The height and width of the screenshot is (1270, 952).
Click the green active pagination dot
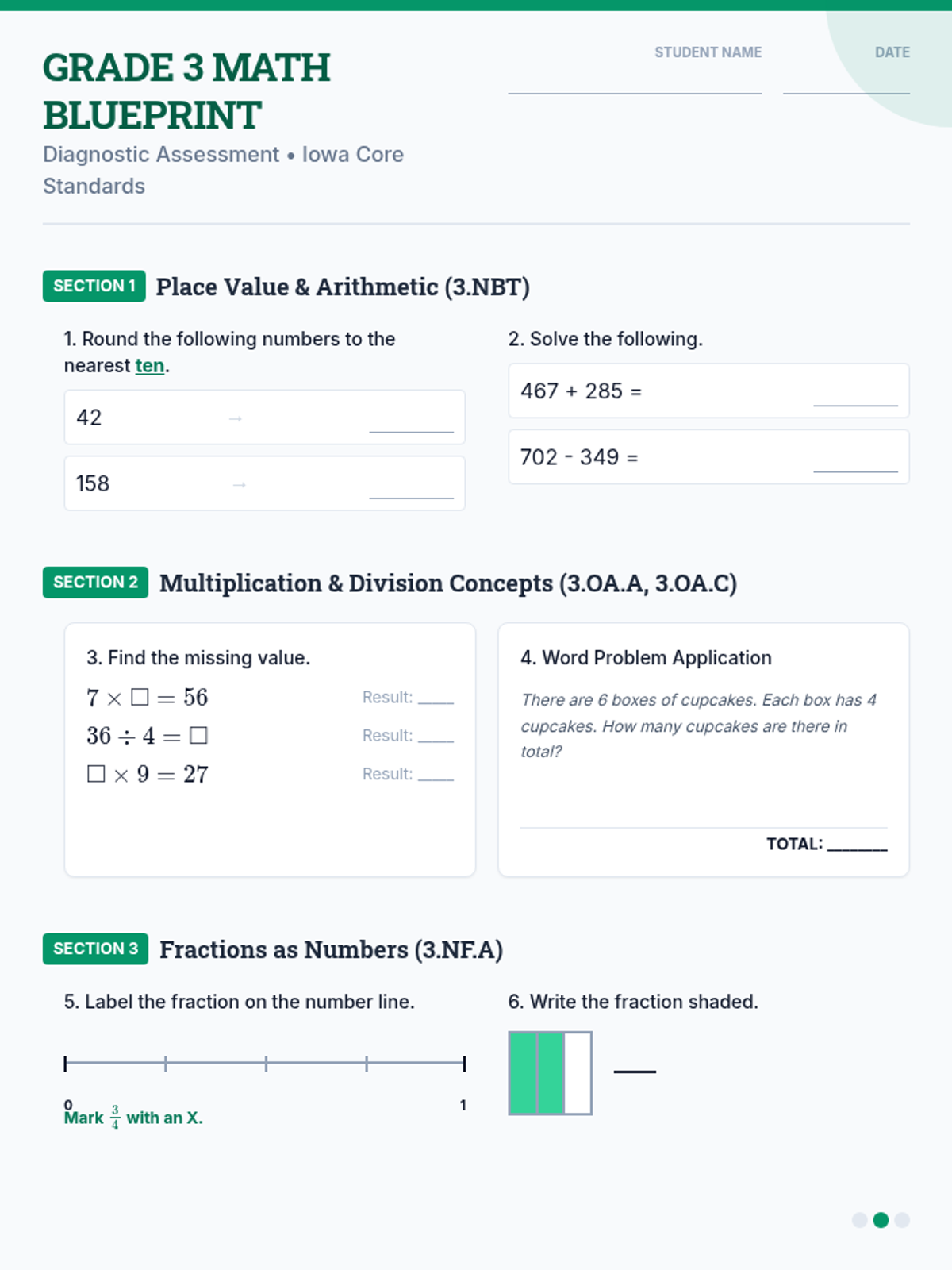tap(881, 1220)
